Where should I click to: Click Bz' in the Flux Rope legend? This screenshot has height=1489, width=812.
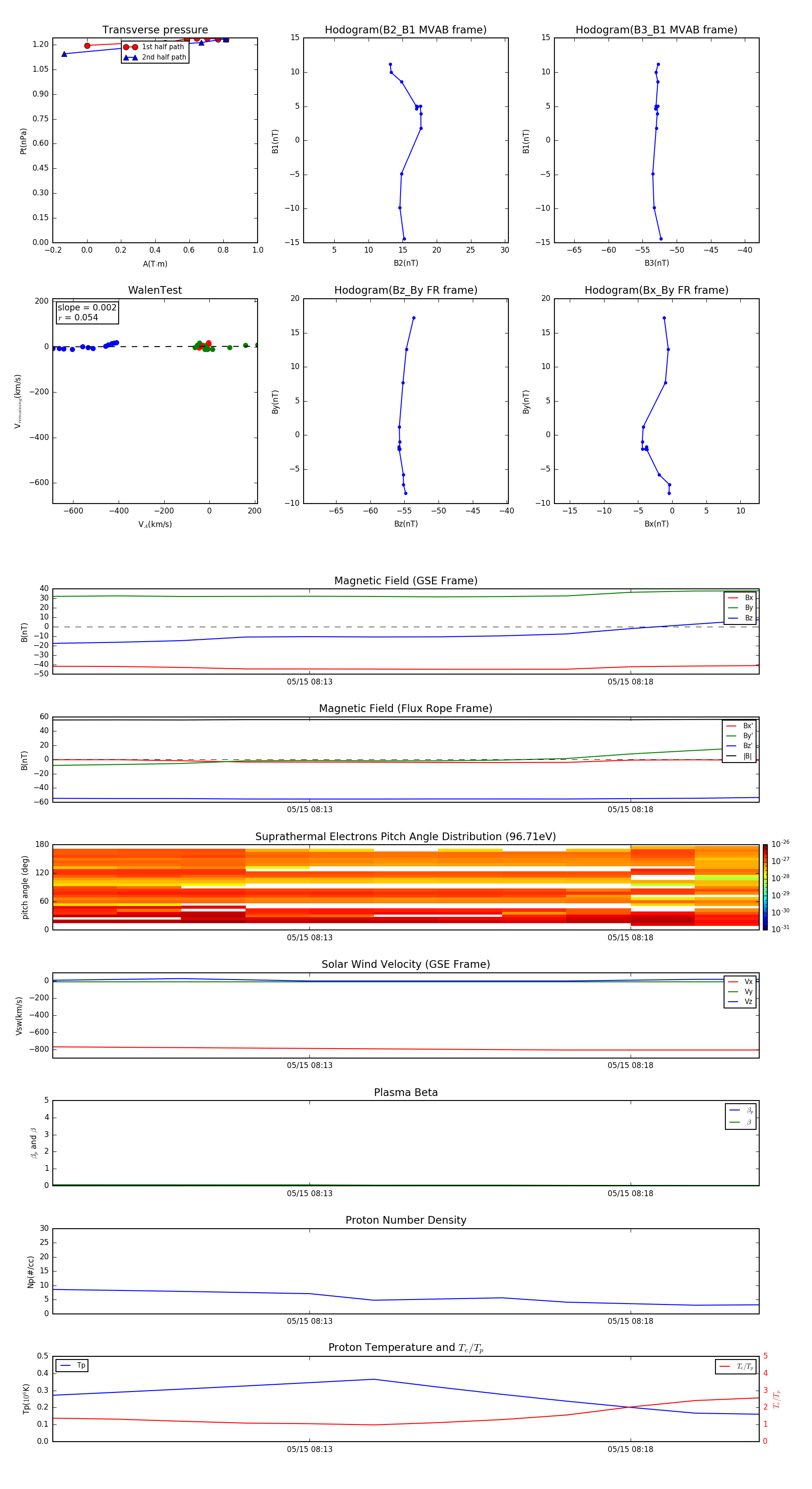tap(739, 746)
